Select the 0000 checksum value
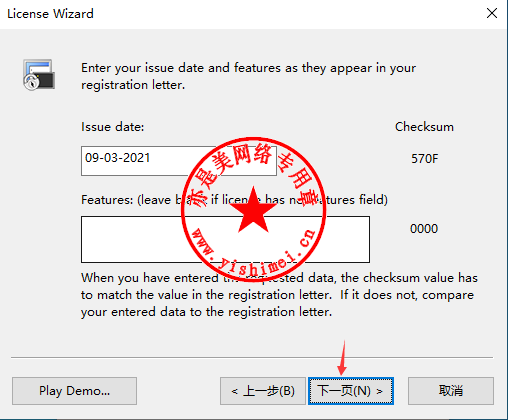 [x=424, y=229]
